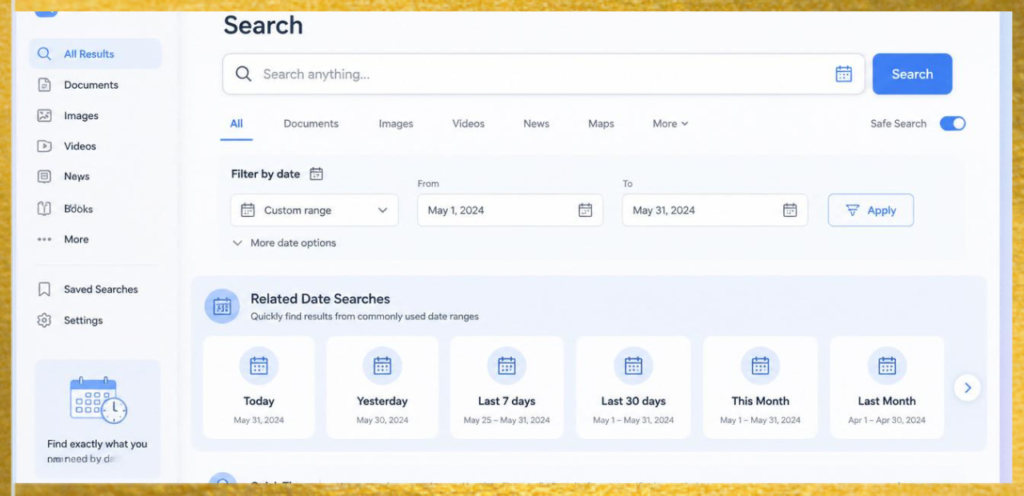Image resolution: width=1024 pixels, height=496 pixels.
Task: Switch to the Videos tab
Action: 468,123
